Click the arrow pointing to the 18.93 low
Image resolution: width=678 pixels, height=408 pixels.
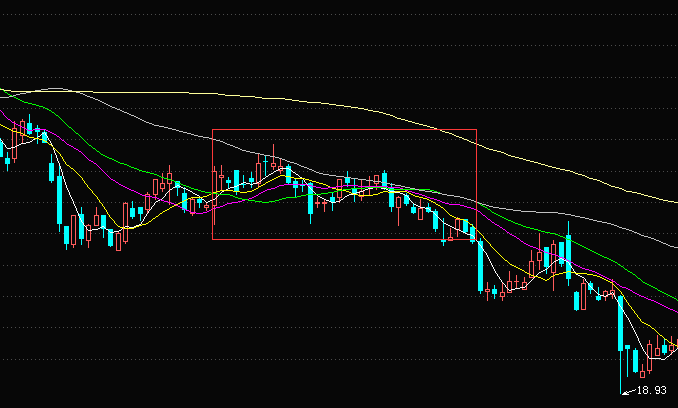(628, 390)
